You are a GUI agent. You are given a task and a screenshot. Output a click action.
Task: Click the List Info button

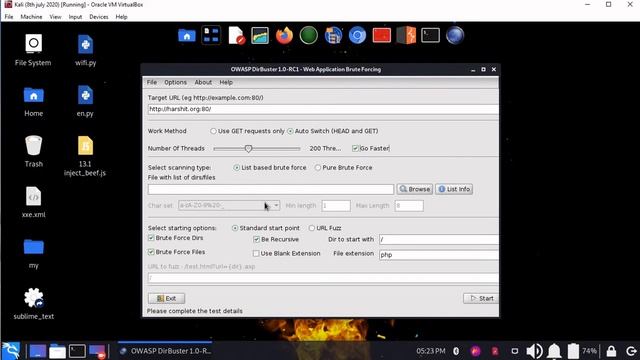tap(454, 189)
